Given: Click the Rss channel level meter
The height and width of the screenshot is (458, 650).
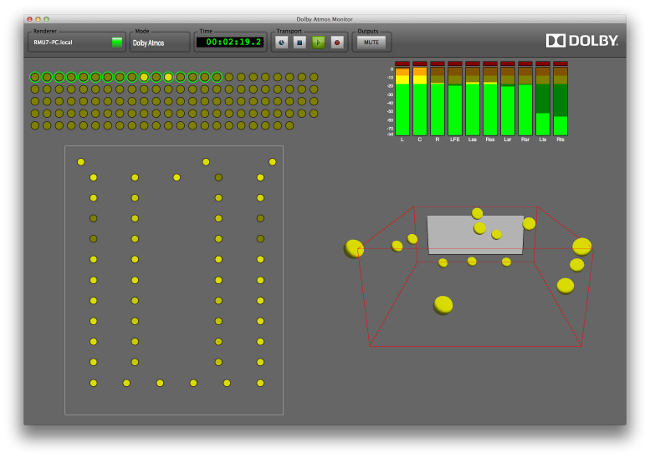Looking at the screenshot, I should click(x=490, y=101).
